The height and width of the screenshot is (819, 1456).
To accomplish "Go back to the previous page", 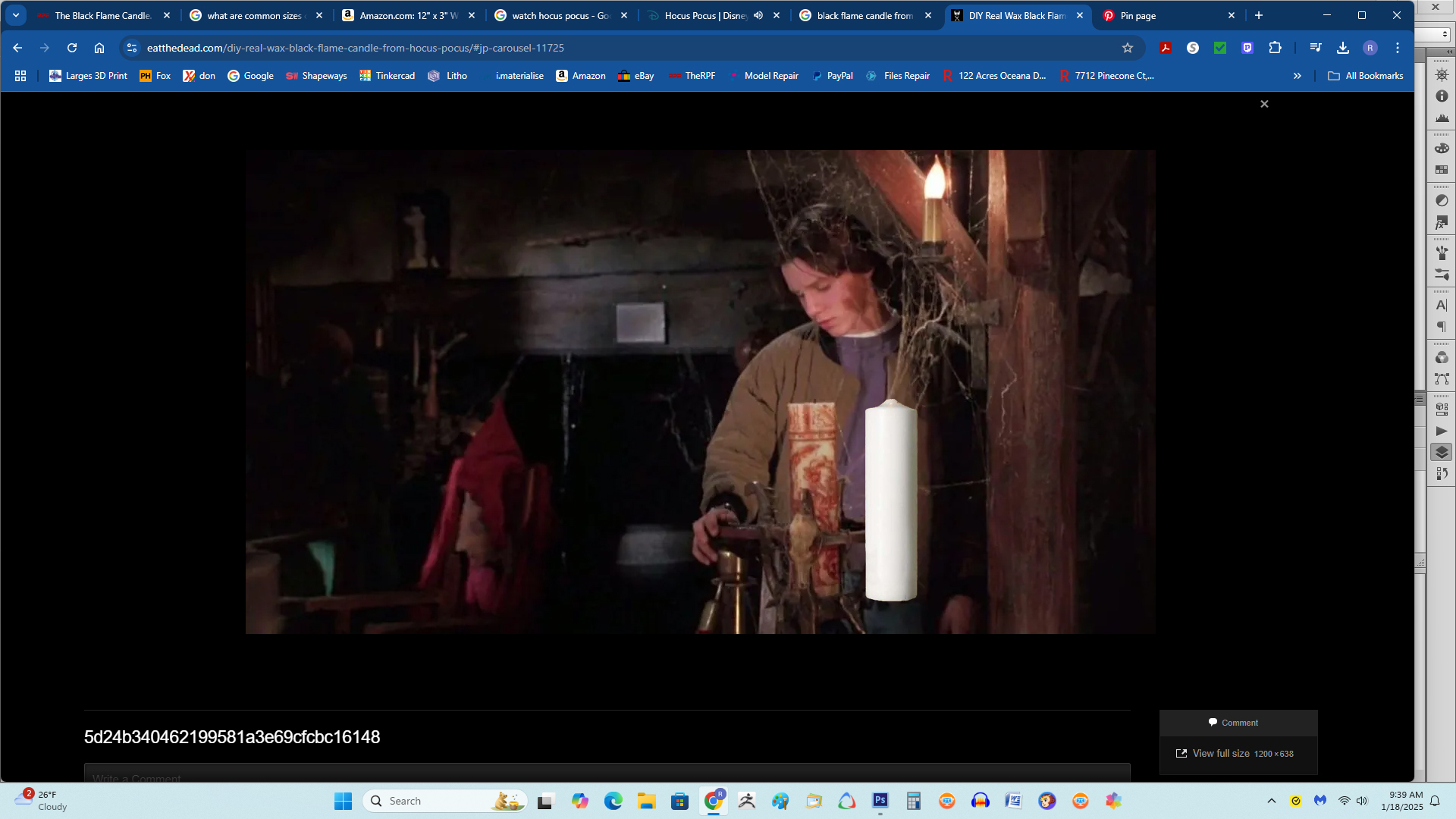I will (x=17, y=48).
